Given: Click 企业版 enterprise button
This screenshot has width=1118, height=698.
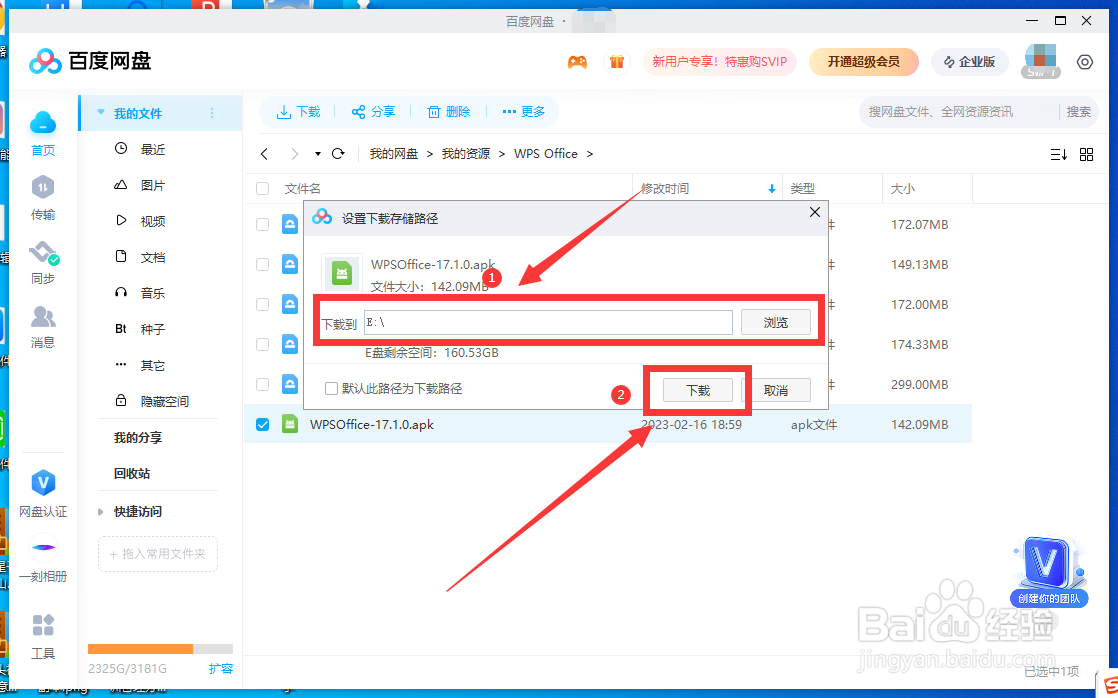Looking at the screenshot, I should pyautogui.click(x=970, y=62).
